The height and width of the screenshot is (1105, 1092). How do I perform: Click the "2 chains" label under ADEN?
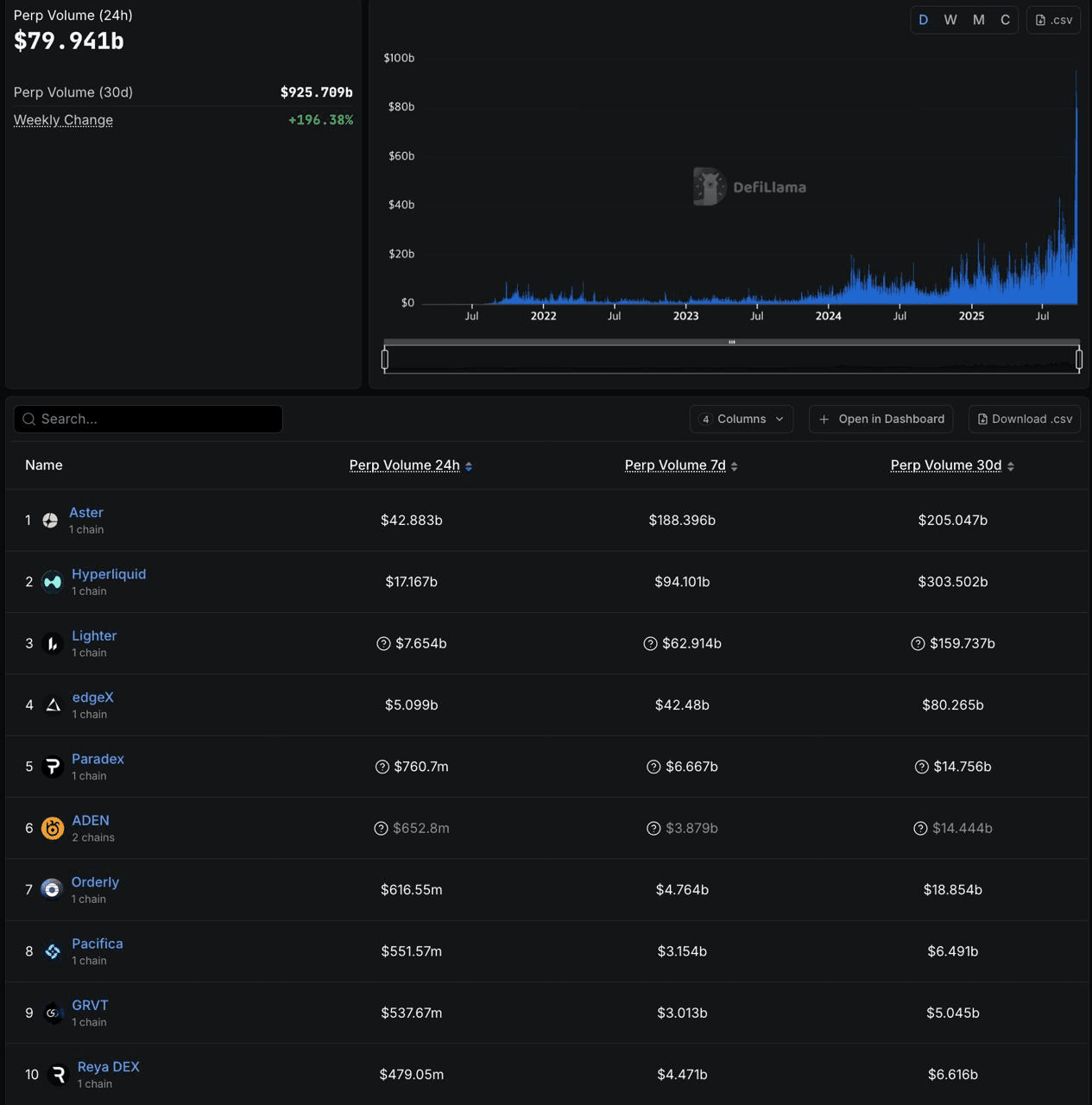pos(93,837)
